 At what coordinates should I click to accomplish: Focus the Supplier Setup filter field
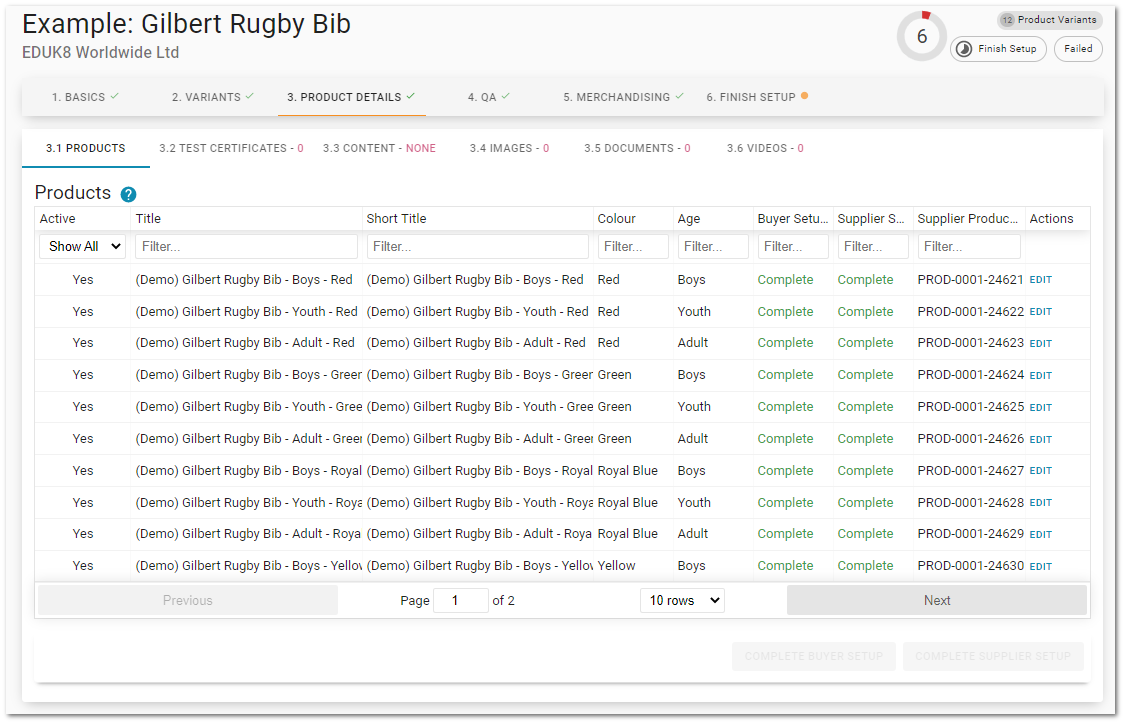[873, 247]
